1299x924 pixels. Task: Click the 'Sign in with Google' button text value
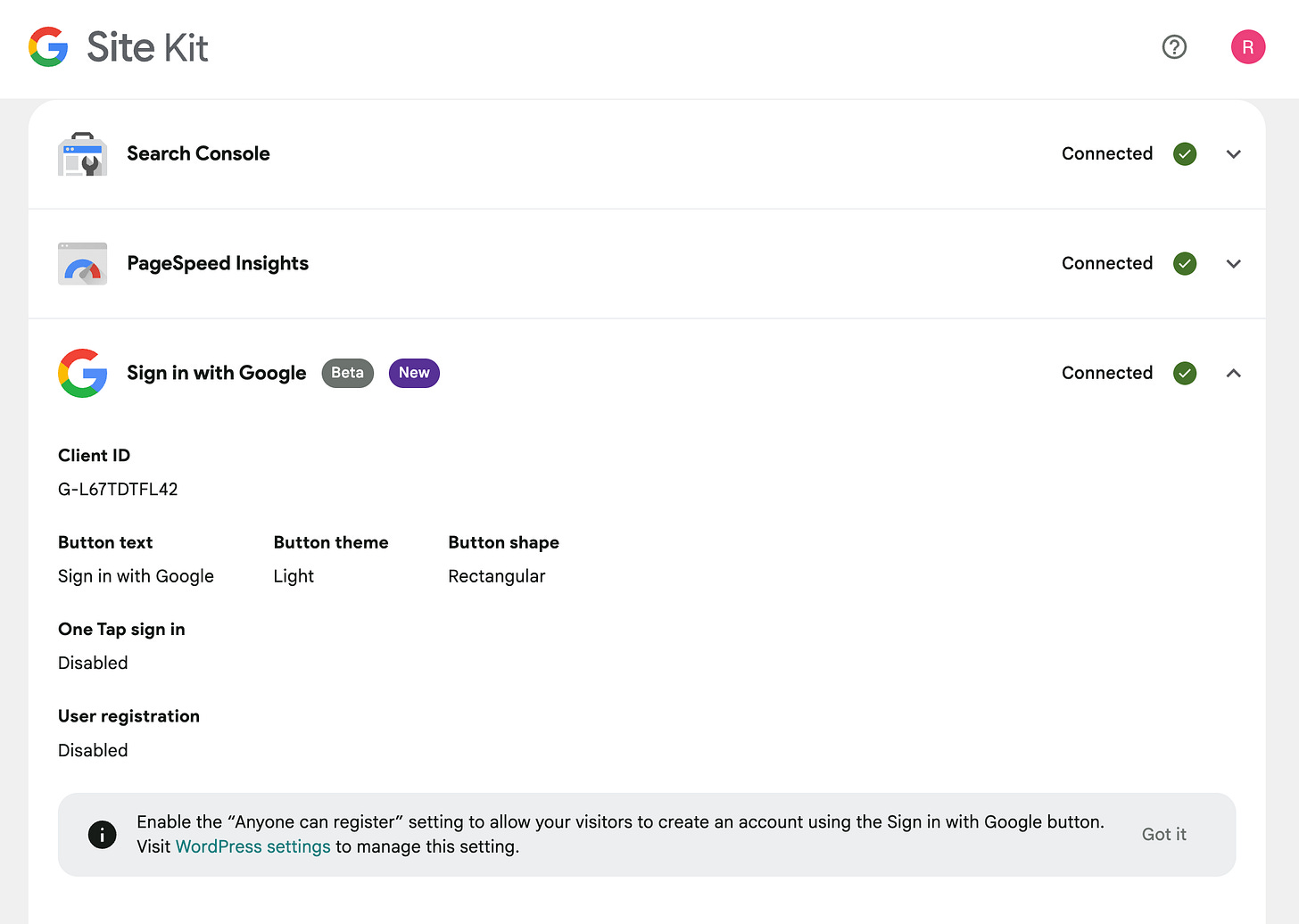point(136,576)
